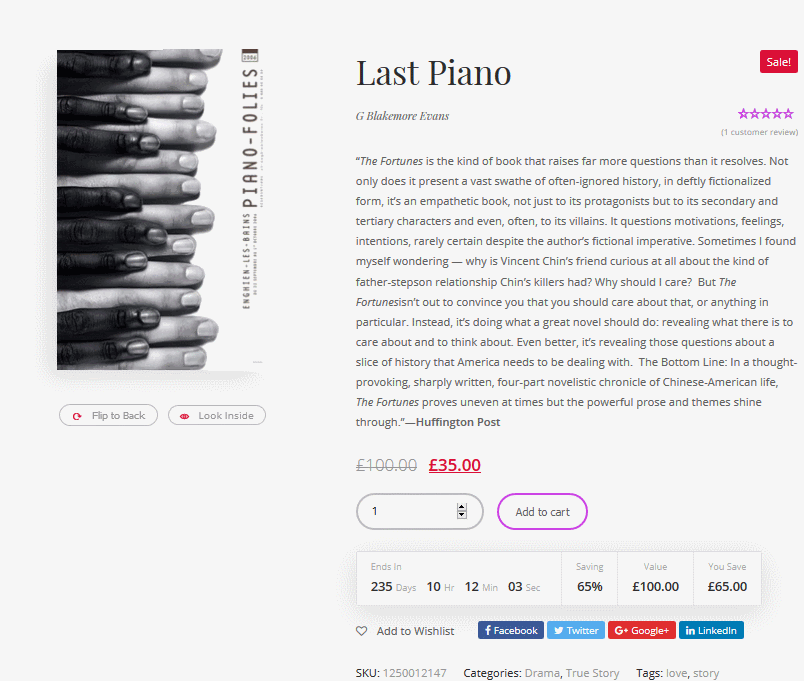This screenshot has width=804, height=681.
Task: Share the book on Facebook
Action: [511, 630]
